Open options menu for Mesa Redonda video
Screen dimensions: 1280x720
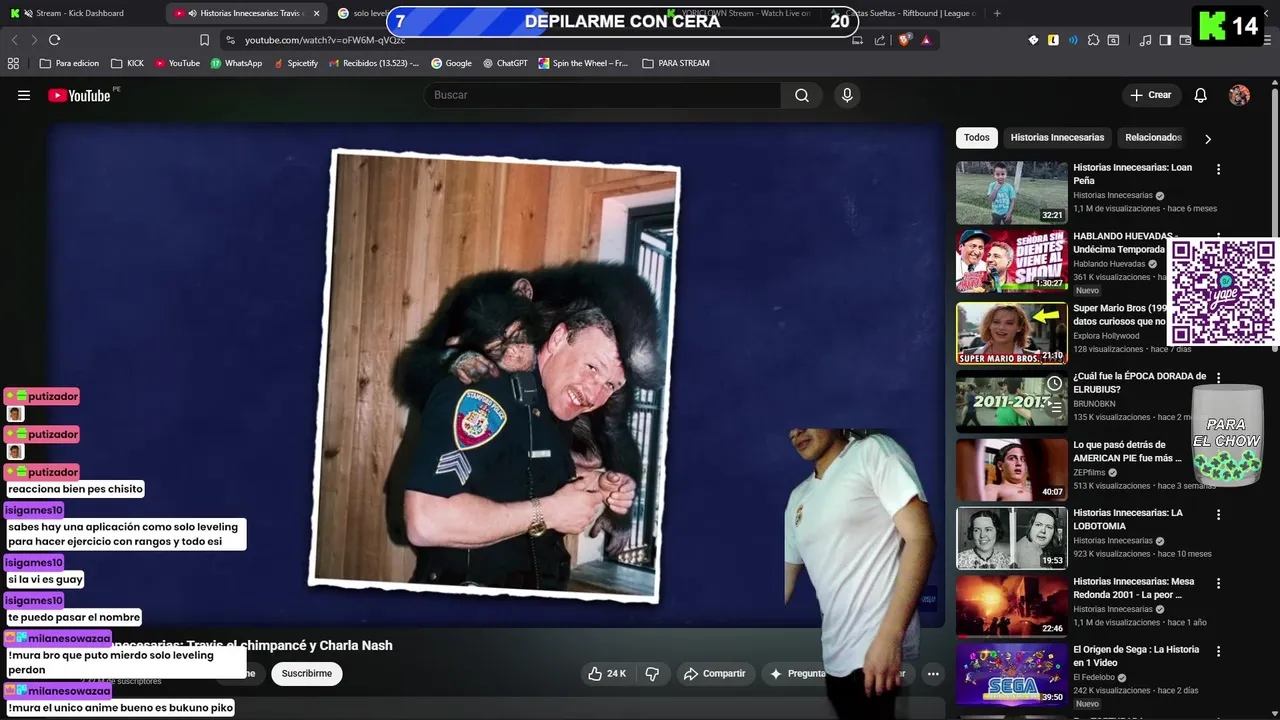tap(1218, 583)
